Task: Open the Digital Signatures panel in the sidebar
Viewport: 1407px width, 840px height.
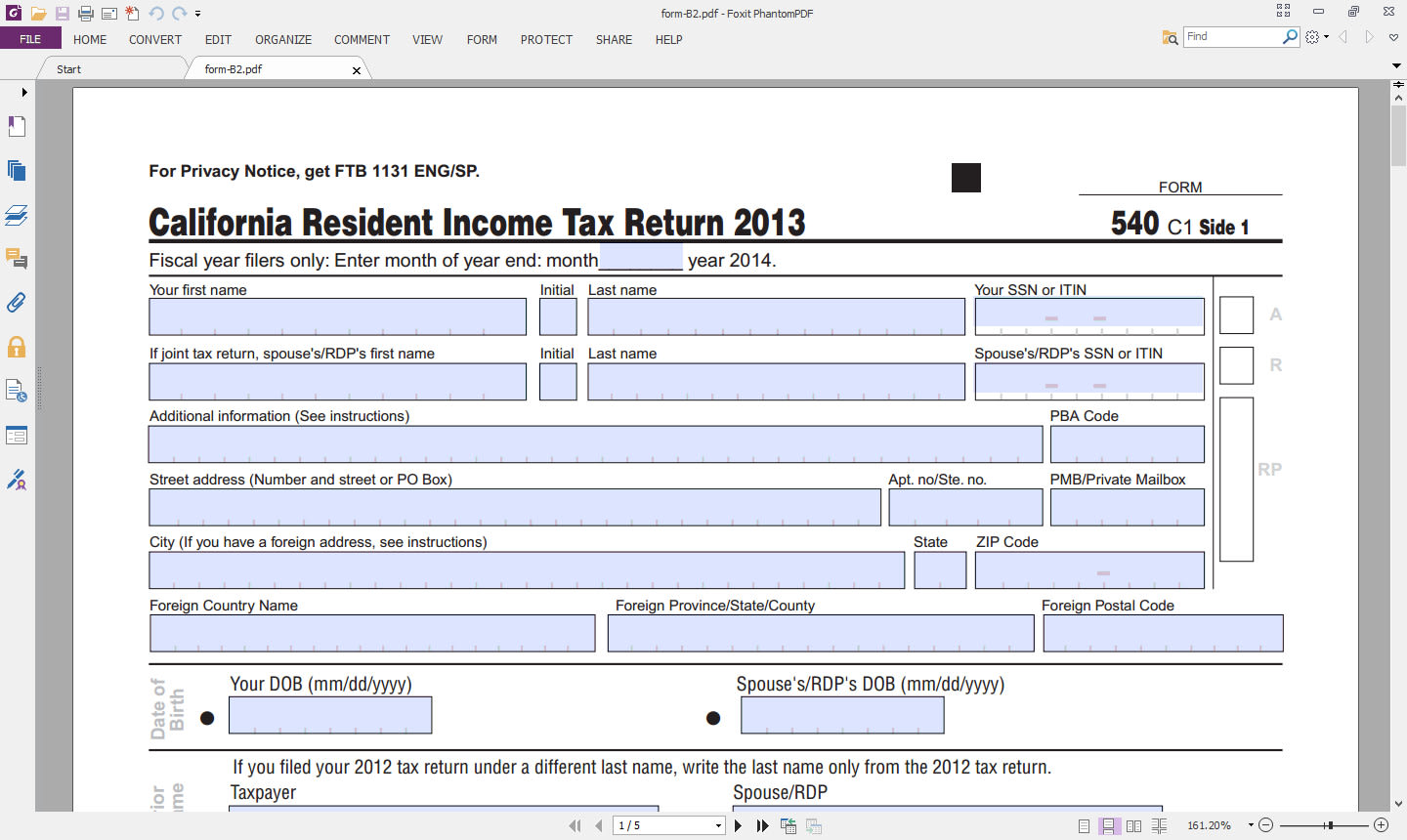Action: [x=17, y=480]
